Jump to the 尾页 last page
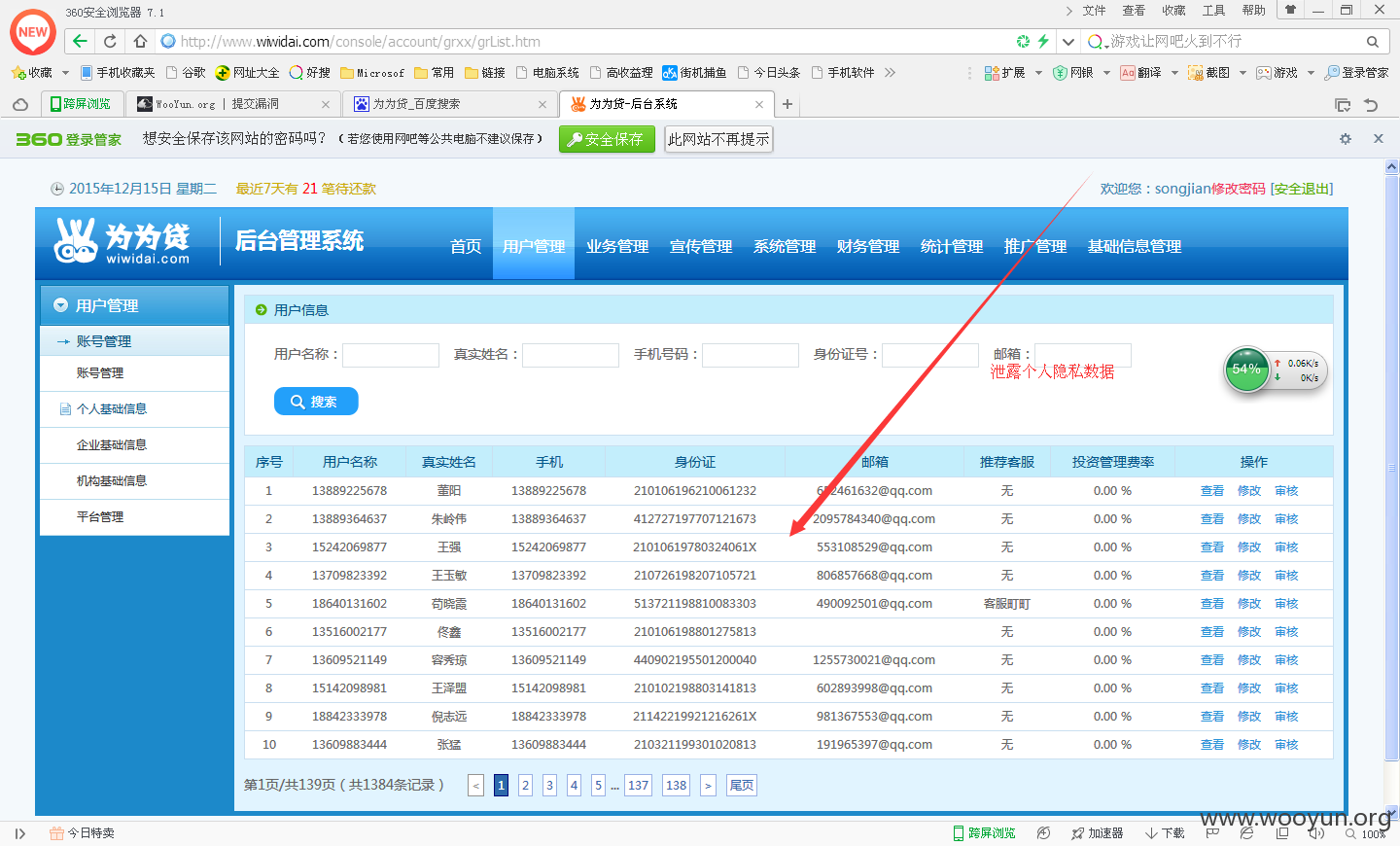1400x846 pixels. pyautogui.click(x=742, y=785)
